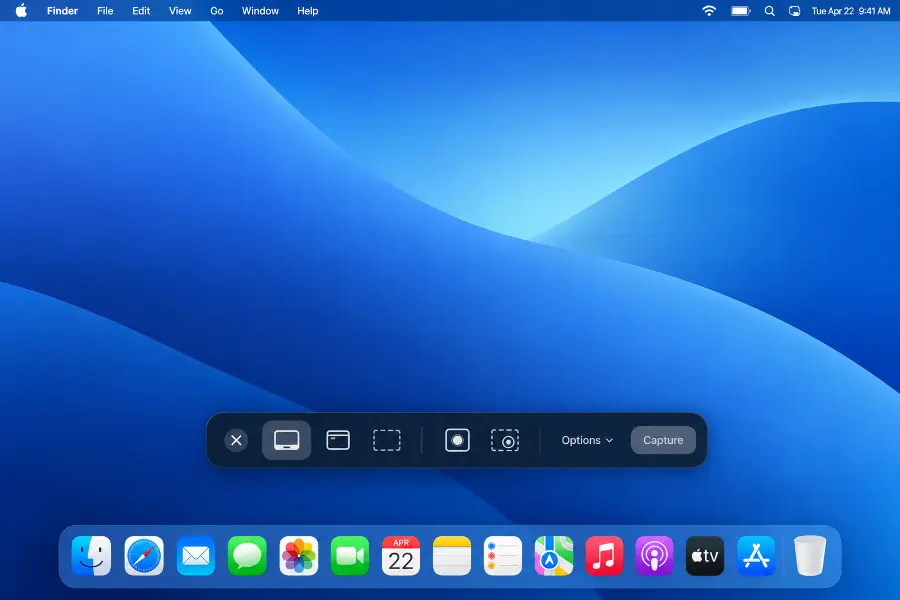Open FaceTime from the Dock
The height and width of the screenshot is (600, 900).
coord(350,556)
